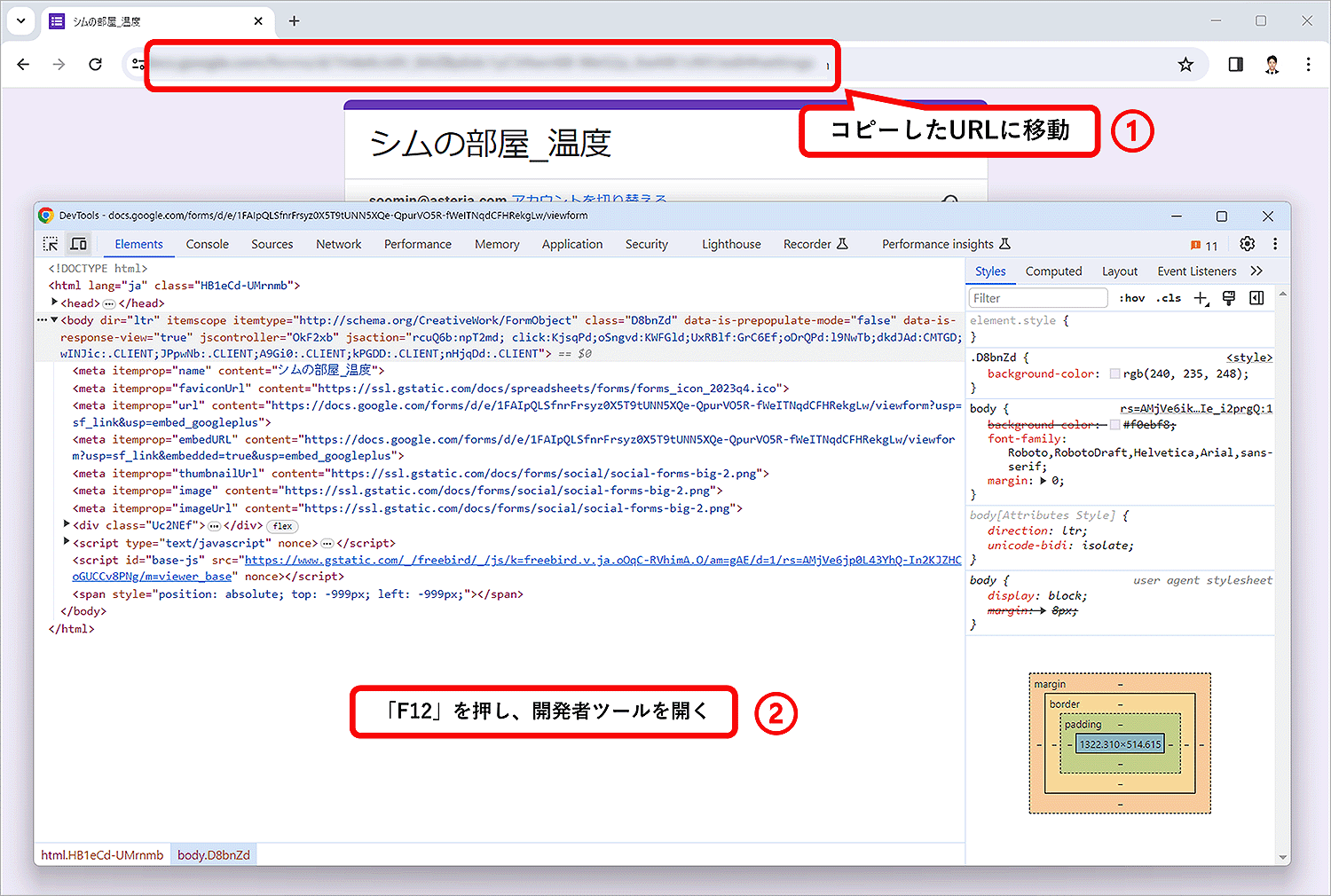This screenshot has height=896, width=1331.
Task: Open the <style> source link for .D8bnZd
Action: [x=1249, y=358]
